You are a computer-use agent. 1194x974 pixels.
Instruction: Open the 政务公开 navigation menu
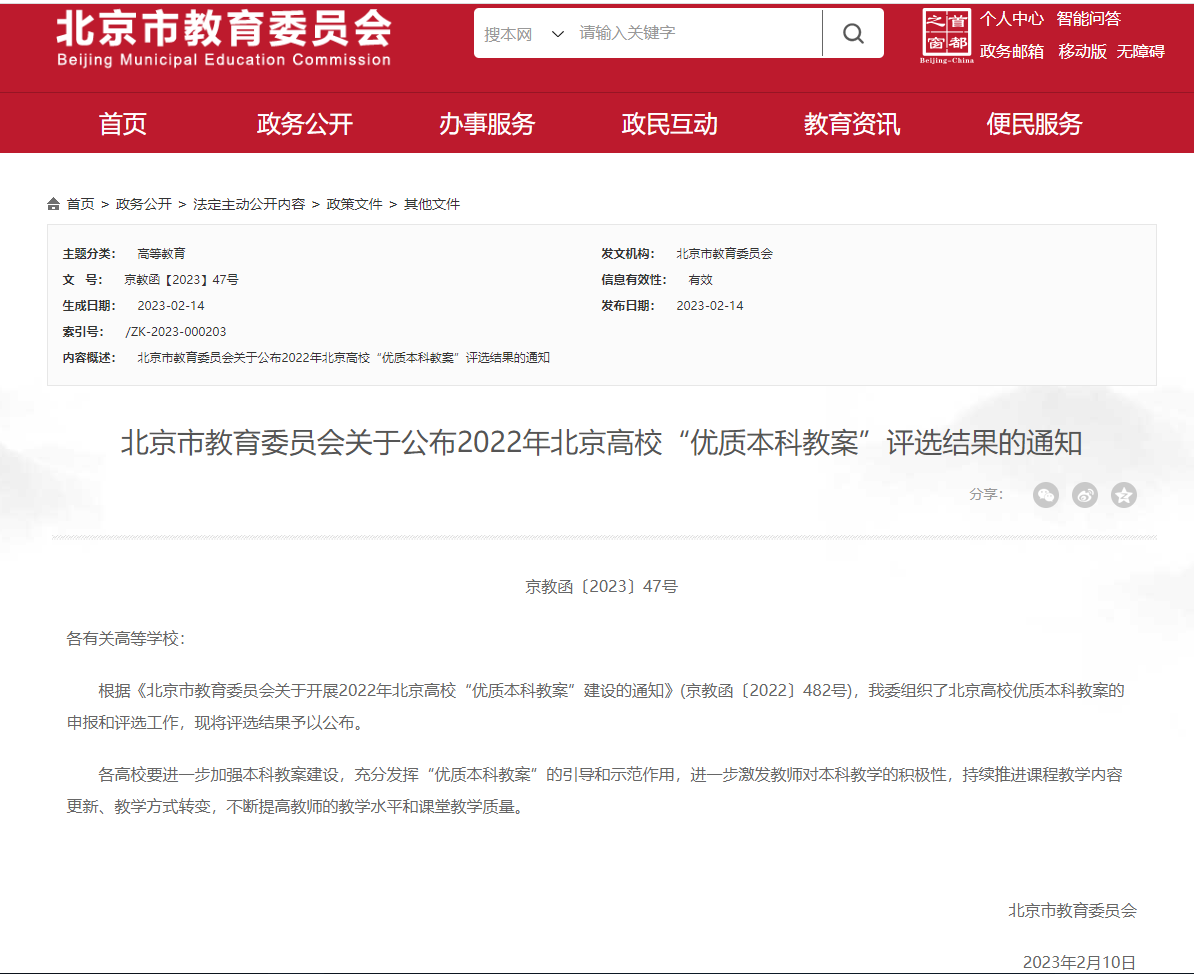point(305,124)
